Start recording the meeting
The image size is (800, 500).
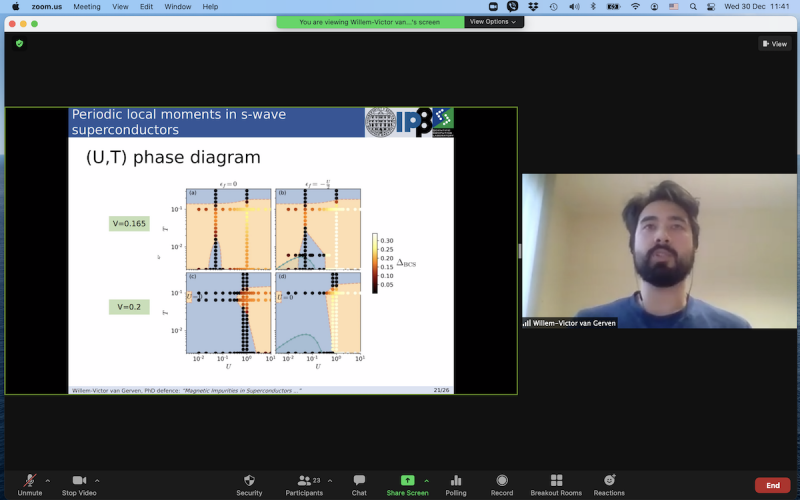[x=502, y=481]
